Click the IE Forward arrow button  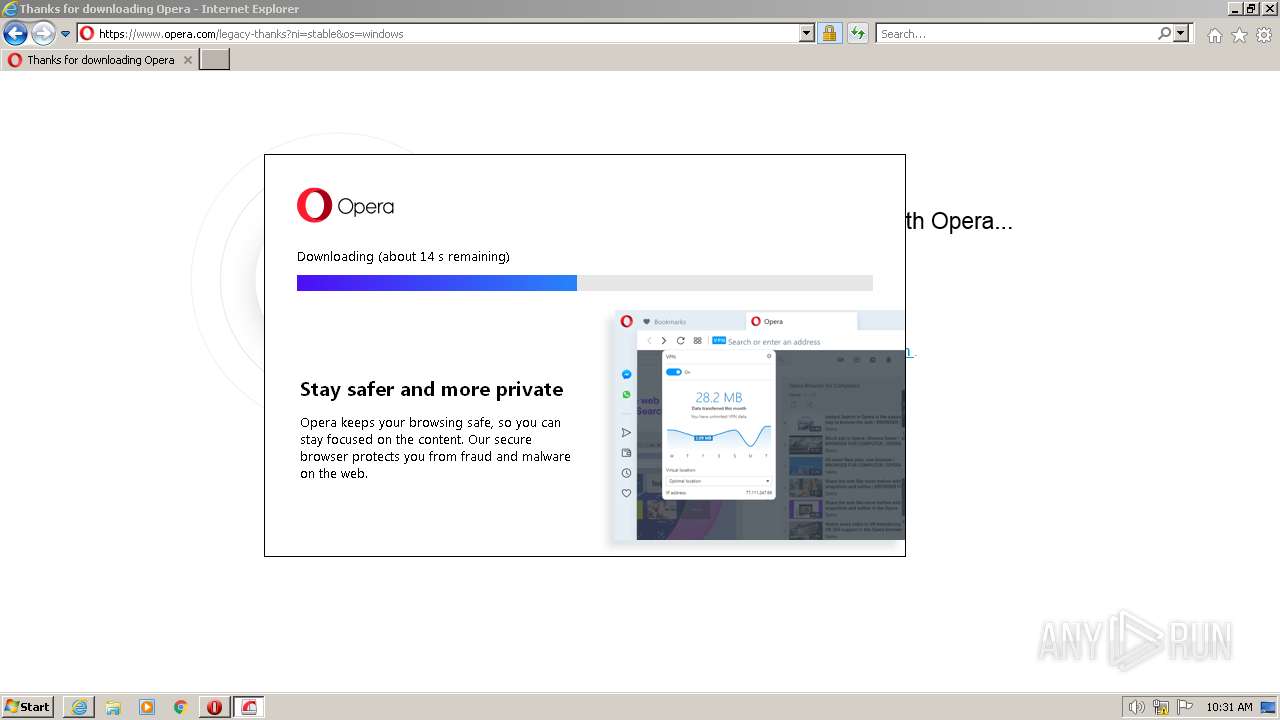tap(43, 34)
